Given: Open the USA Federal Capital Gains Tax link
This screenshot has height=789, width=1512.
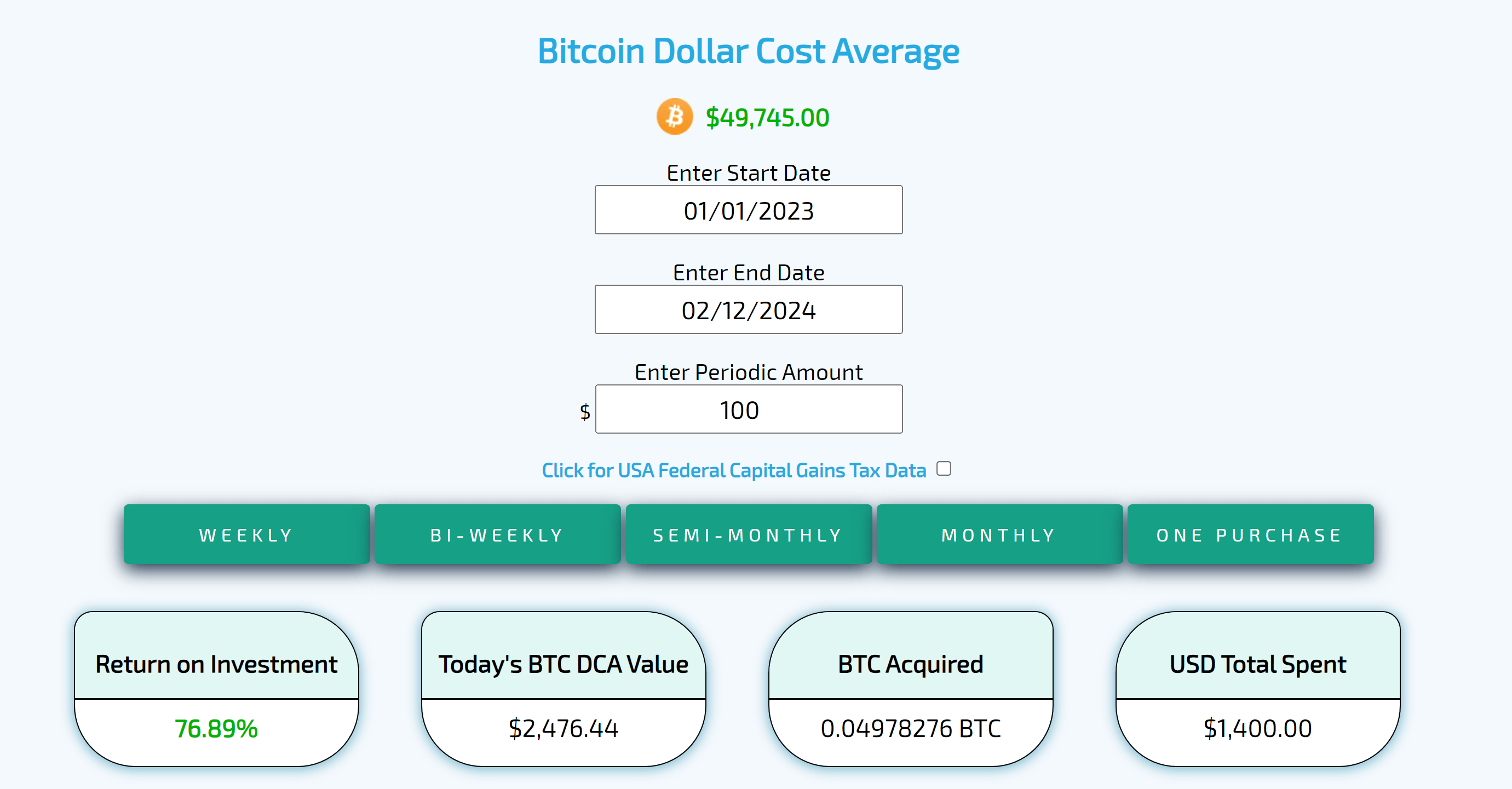Looking at the screenshot, I should click(734, 470).
